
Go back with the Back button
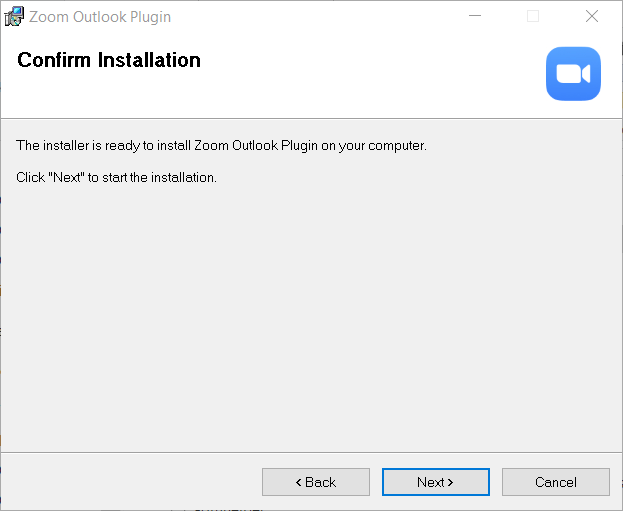[315, 482]
